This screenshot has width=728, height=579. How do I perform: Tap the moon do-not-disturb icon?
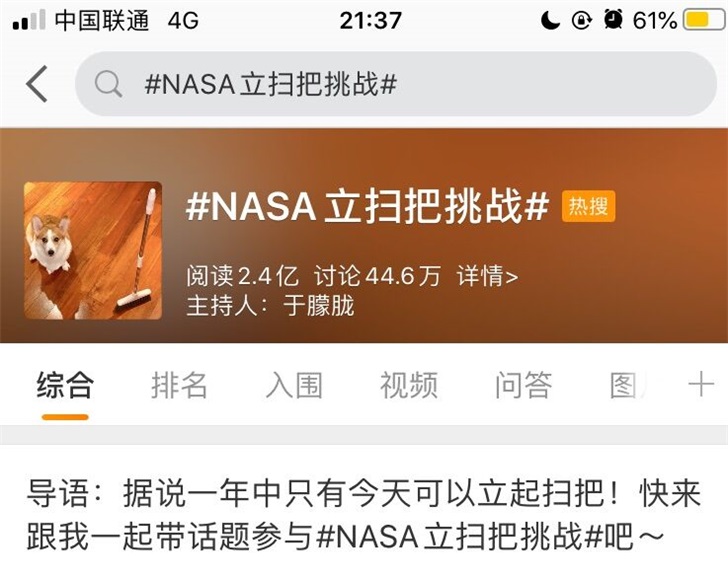tap(551, 20)
